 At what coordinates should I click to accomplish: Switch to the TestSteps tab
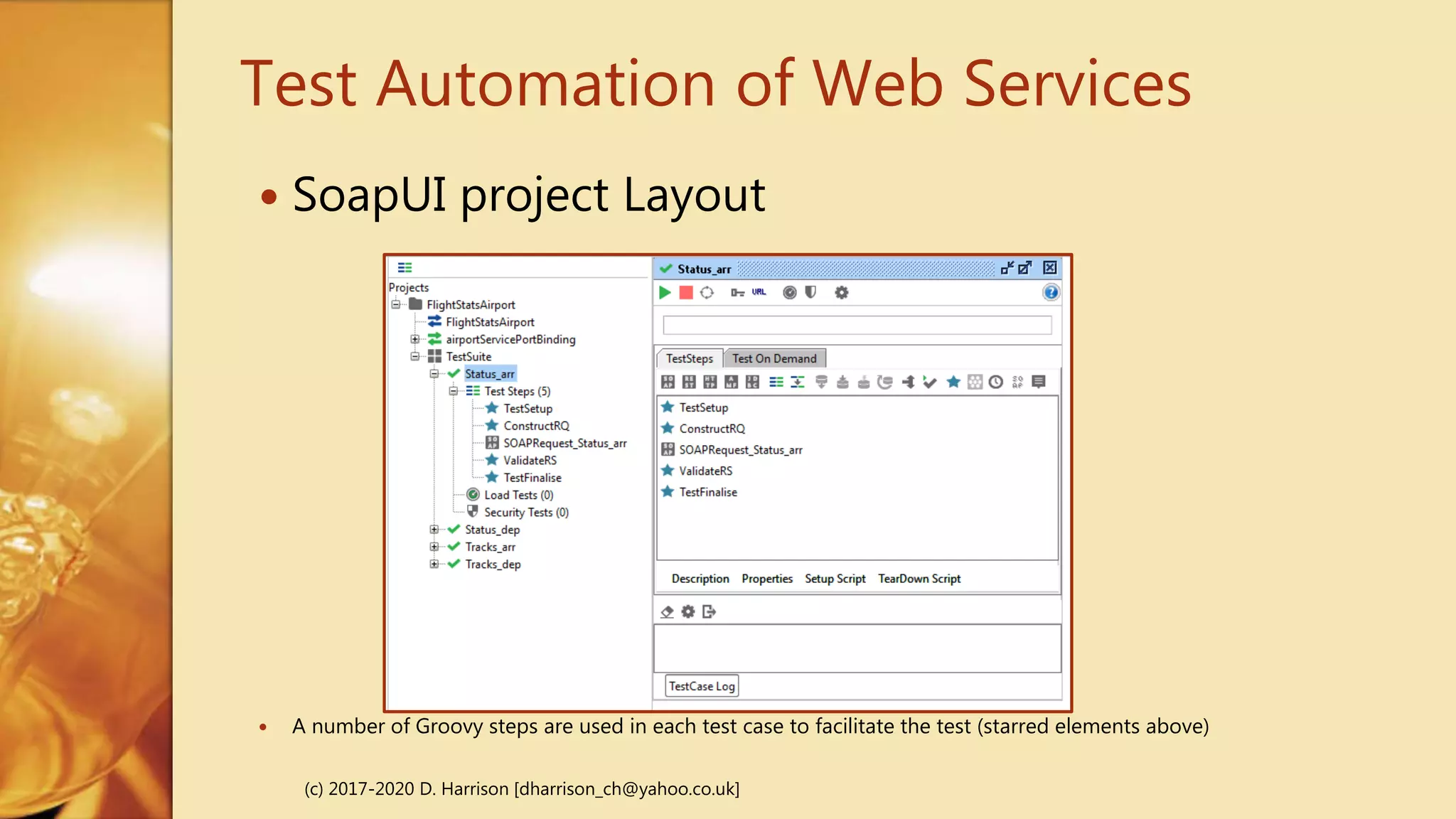coord(690,358)
